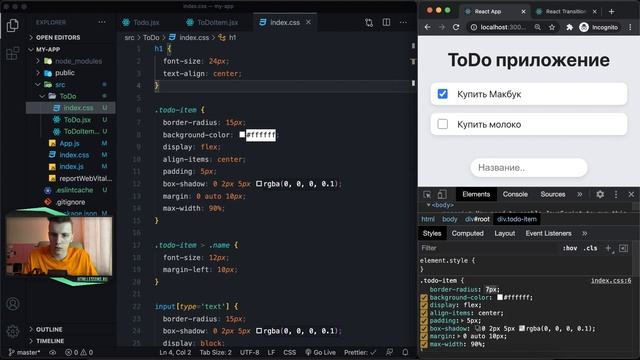
Task: Open the Chrome three-dot menu
Action: [631, 27]
